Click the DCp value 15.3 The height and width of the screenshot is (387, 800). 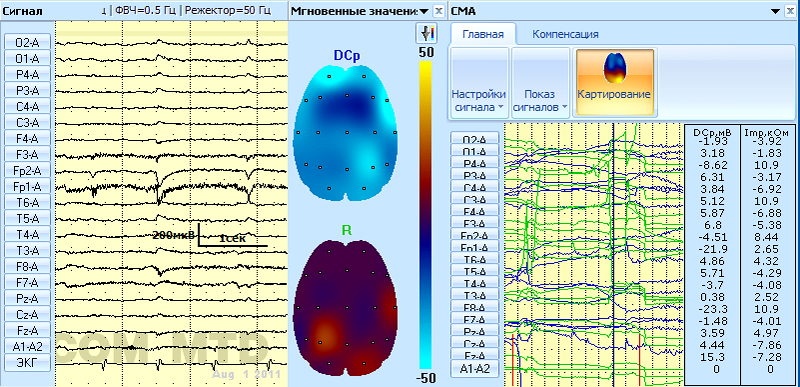[713, 357]
